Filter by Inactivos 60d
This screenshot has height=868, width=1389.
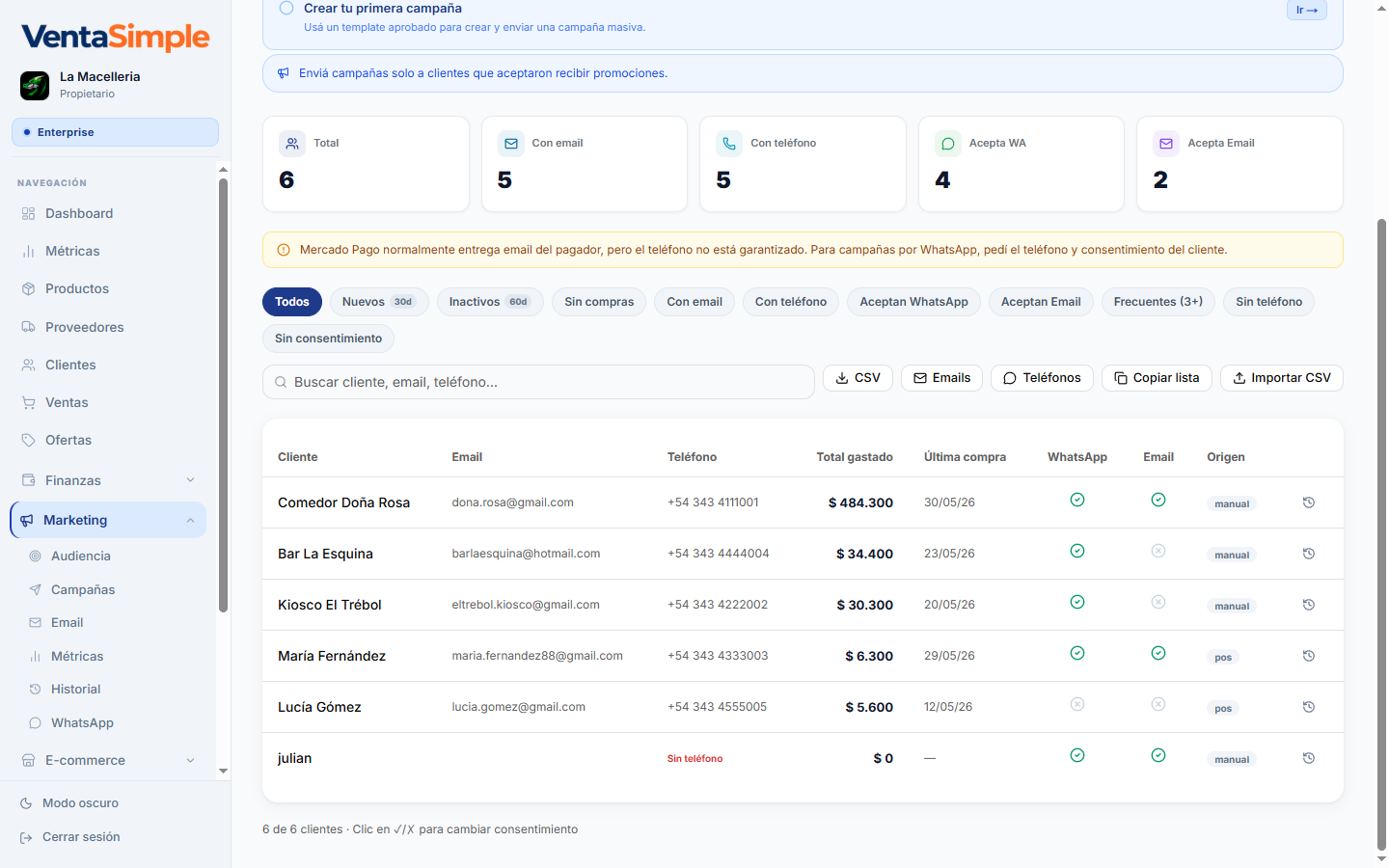[x=490, y=302]
